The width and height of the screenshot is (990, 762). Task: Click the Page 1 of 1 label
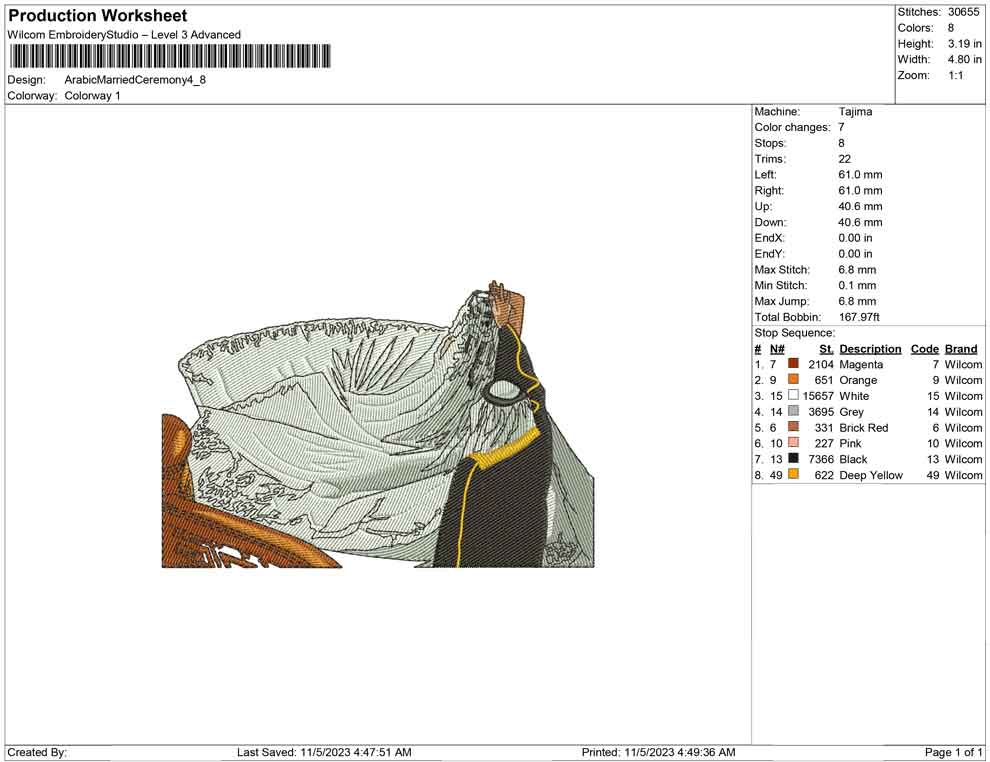tap(954, 752)
